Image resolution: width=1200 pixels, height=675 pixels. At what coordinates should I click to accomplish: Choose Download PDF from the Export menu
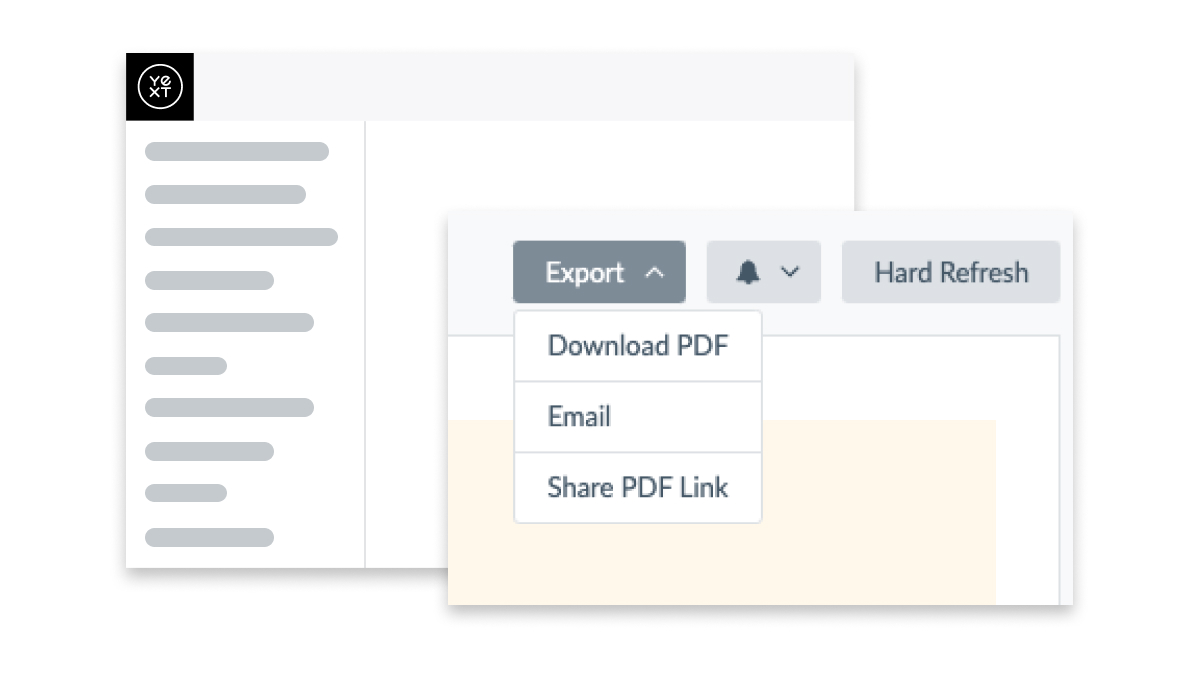638,346
